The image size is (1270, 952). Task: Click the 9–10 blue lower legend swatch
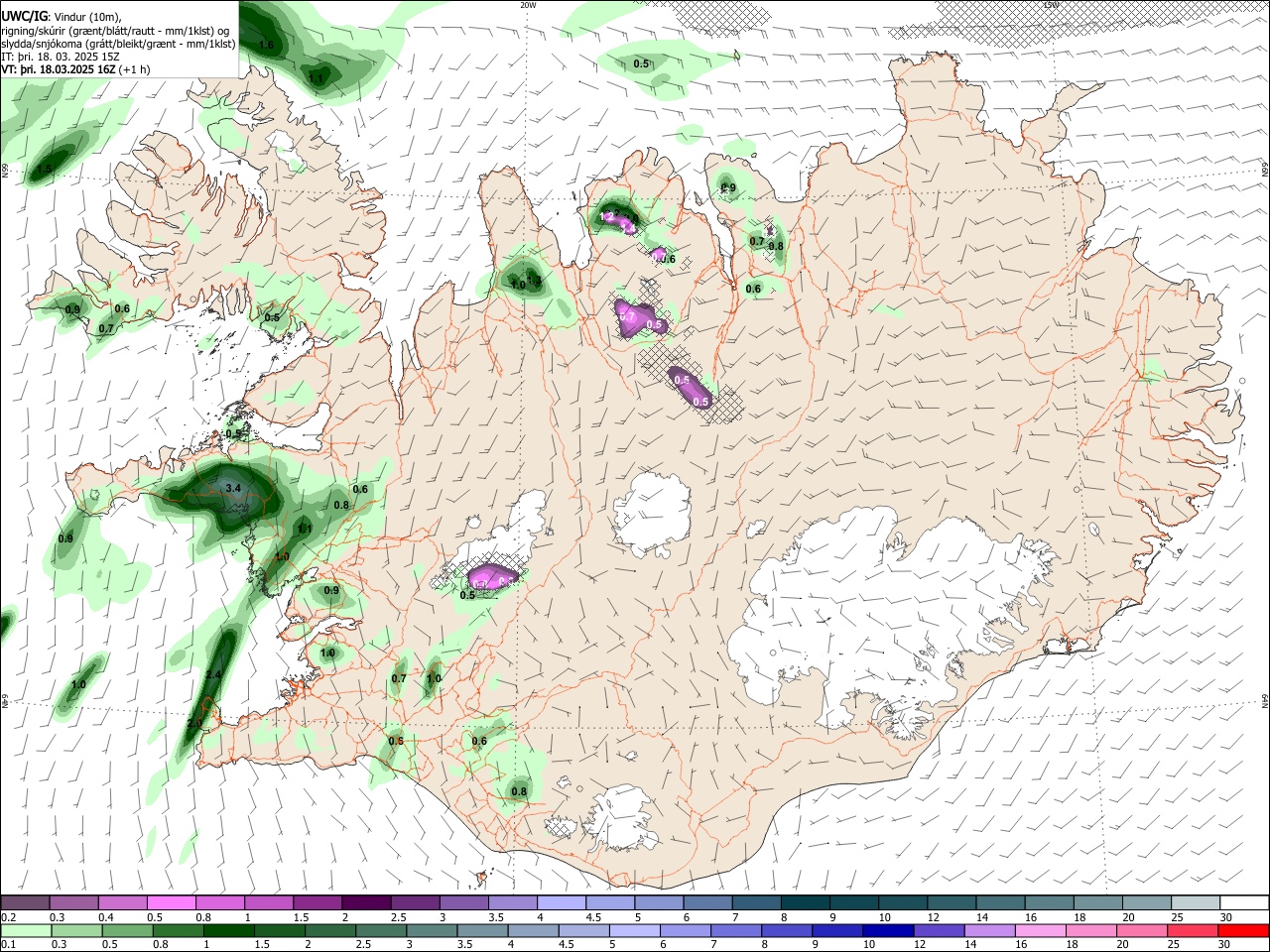[835, 930]
